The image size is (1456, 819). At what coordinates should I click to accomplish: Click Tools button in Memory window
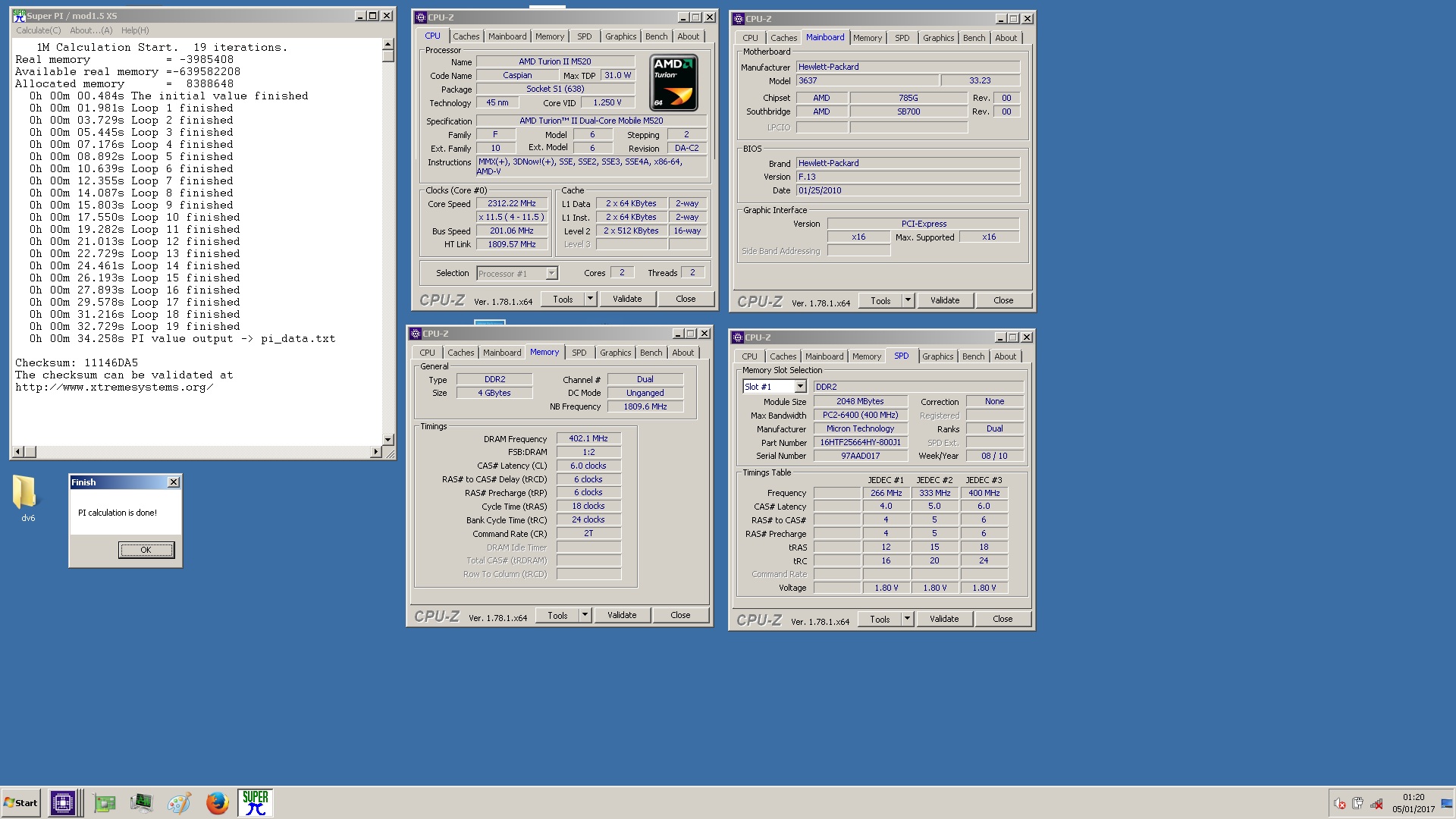tap(557, 615)
